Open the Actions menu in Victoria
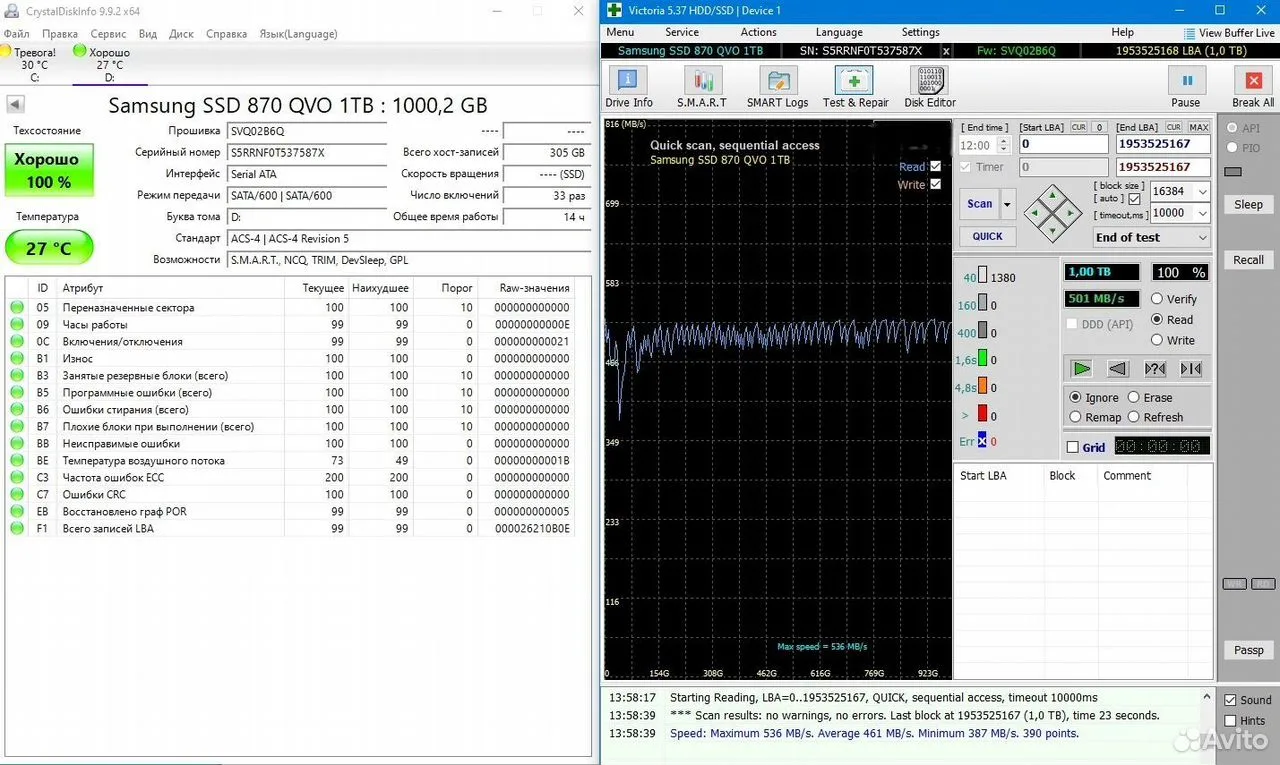 (x=759, y=32)
